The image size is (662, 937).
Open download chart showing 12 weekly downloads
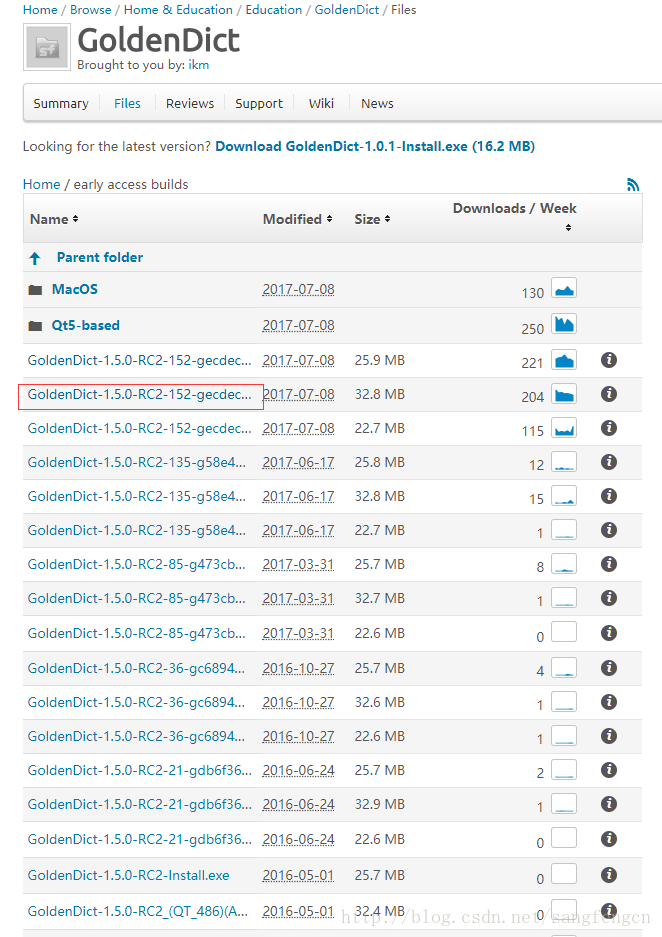click(564, 462)
